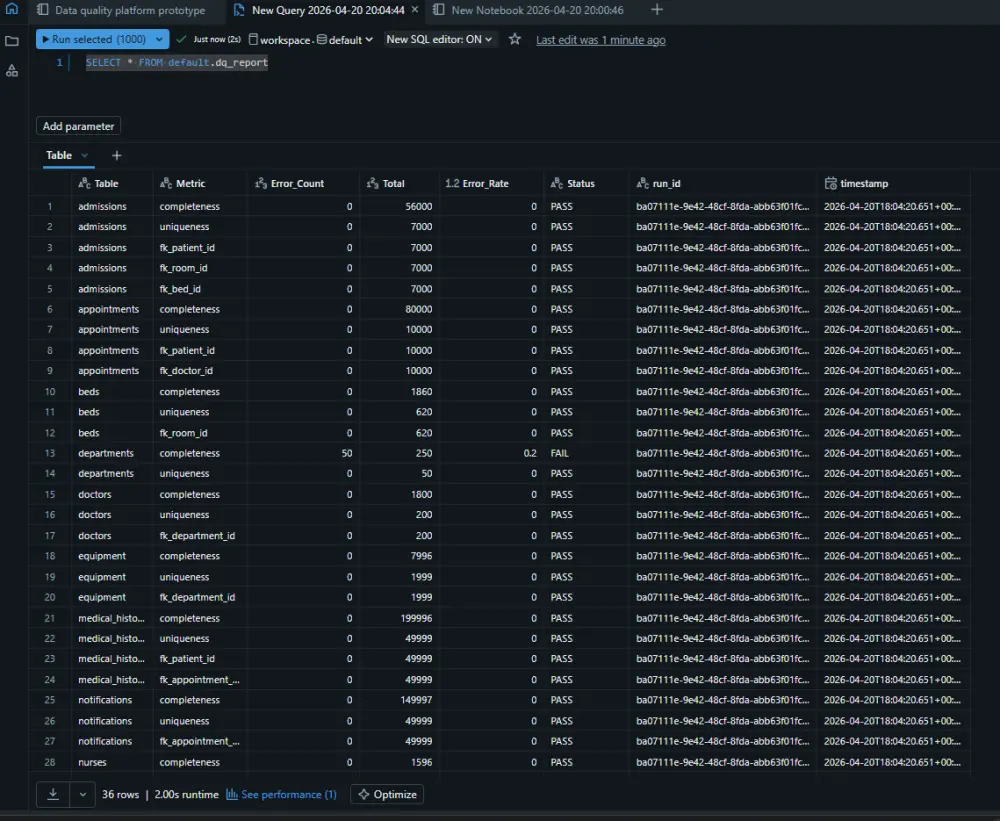Select the nurses table cell in row 28
The image size is (1000, 821).
click(112, 762)
